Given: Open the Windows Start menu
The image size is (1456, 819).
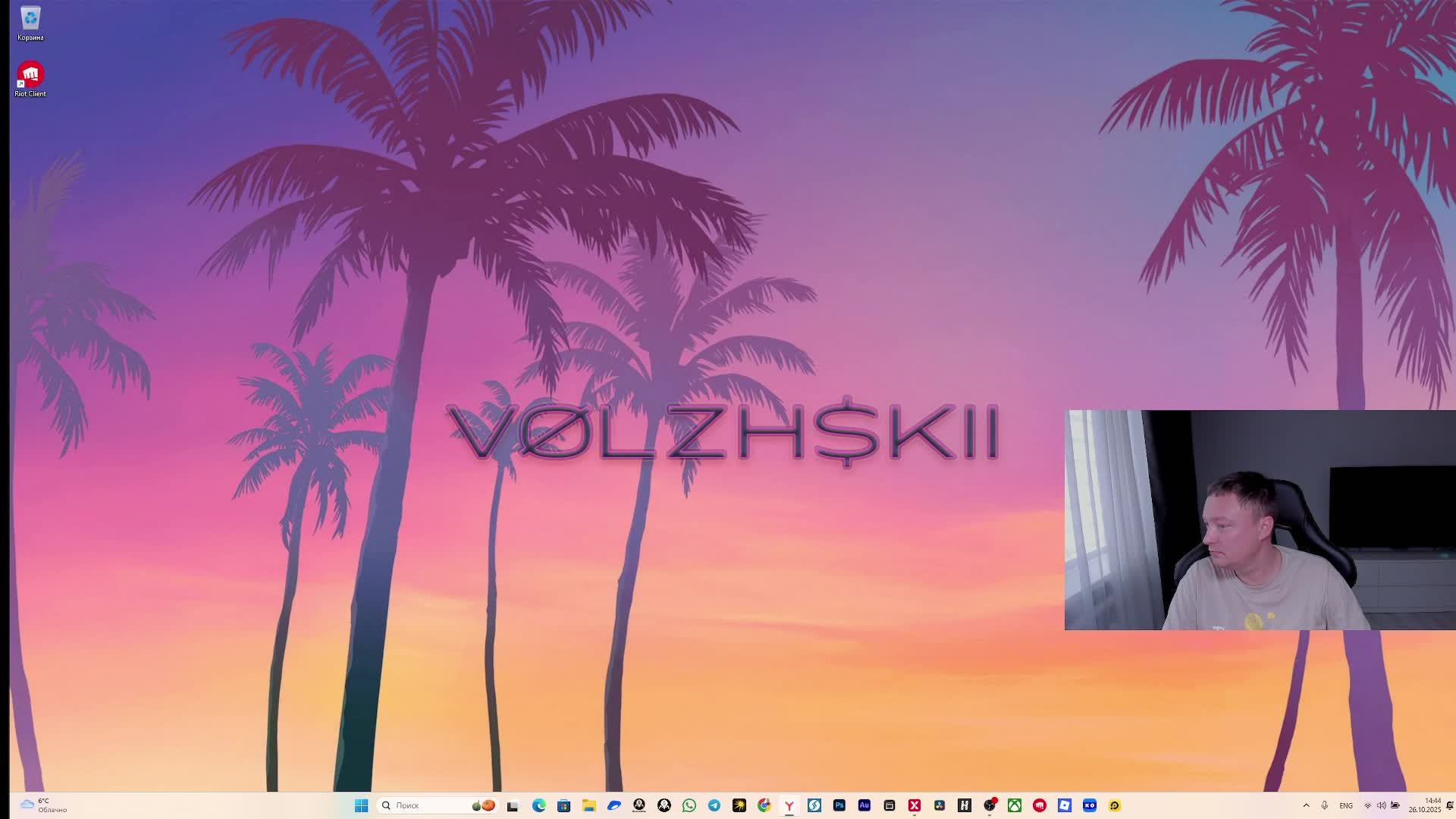Looking at the screenshot, I should pos(361,805).
